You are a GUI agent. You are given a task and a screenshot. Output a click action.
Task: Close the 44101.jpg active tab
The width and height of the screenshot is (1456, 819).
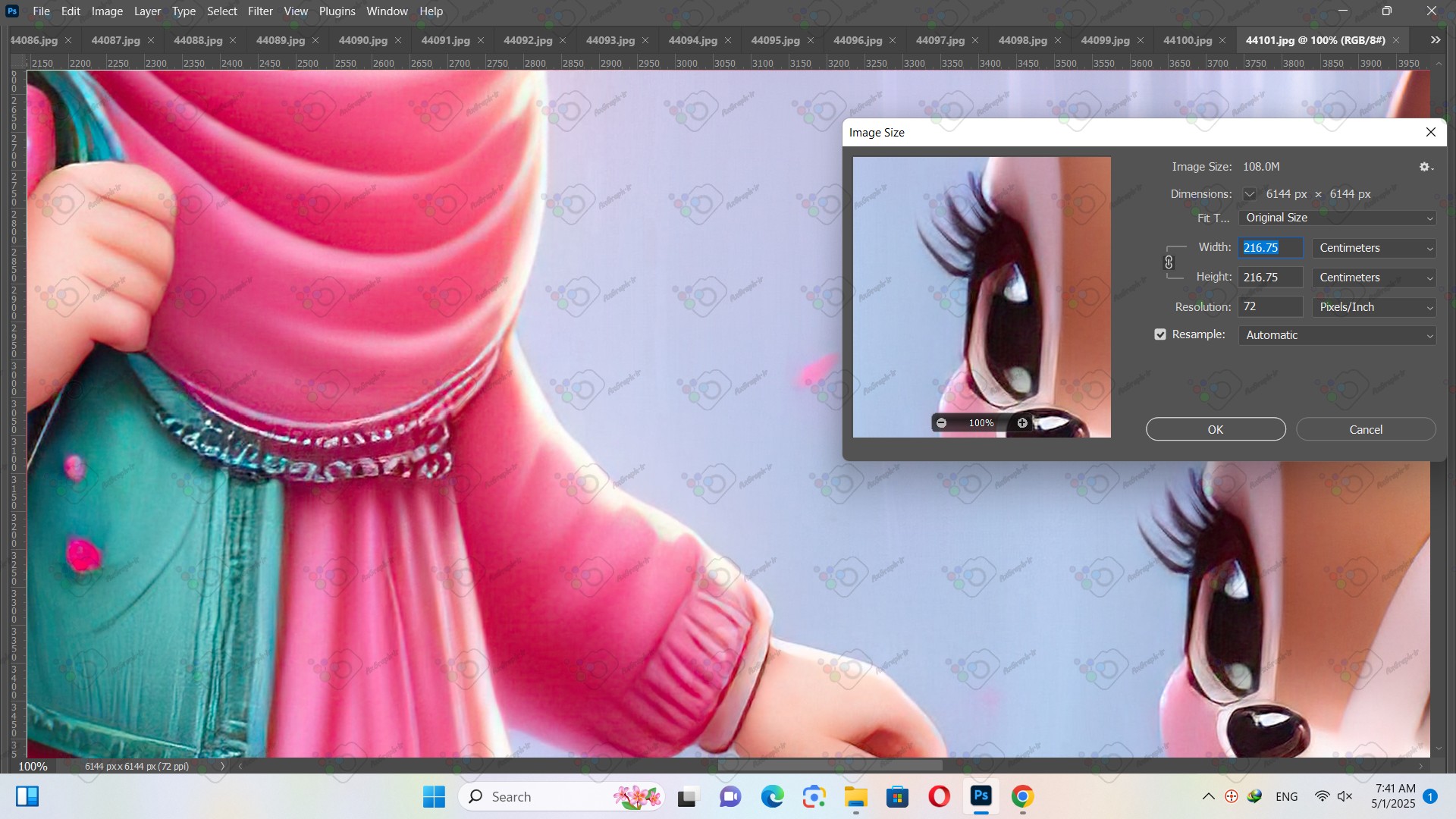1396,40
